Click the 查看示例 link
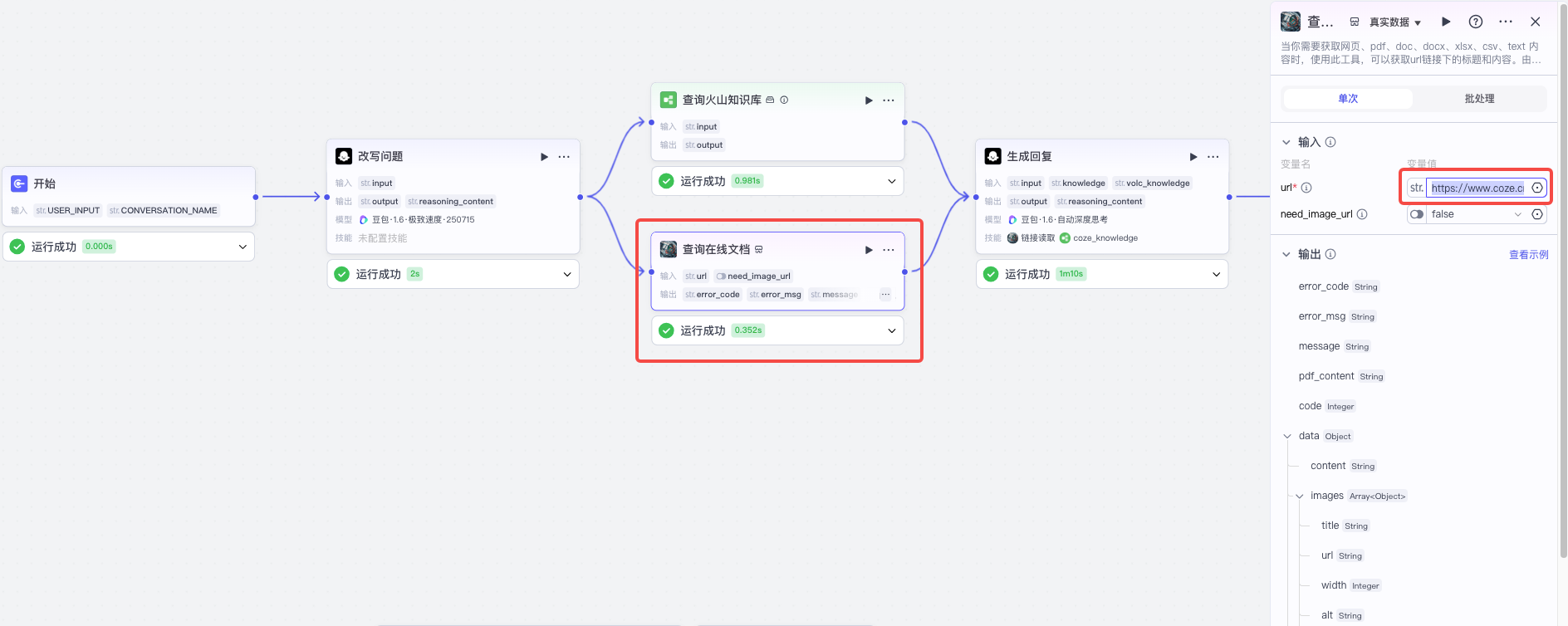This screenshot has height=626, width=1568. coord(1528,255)
